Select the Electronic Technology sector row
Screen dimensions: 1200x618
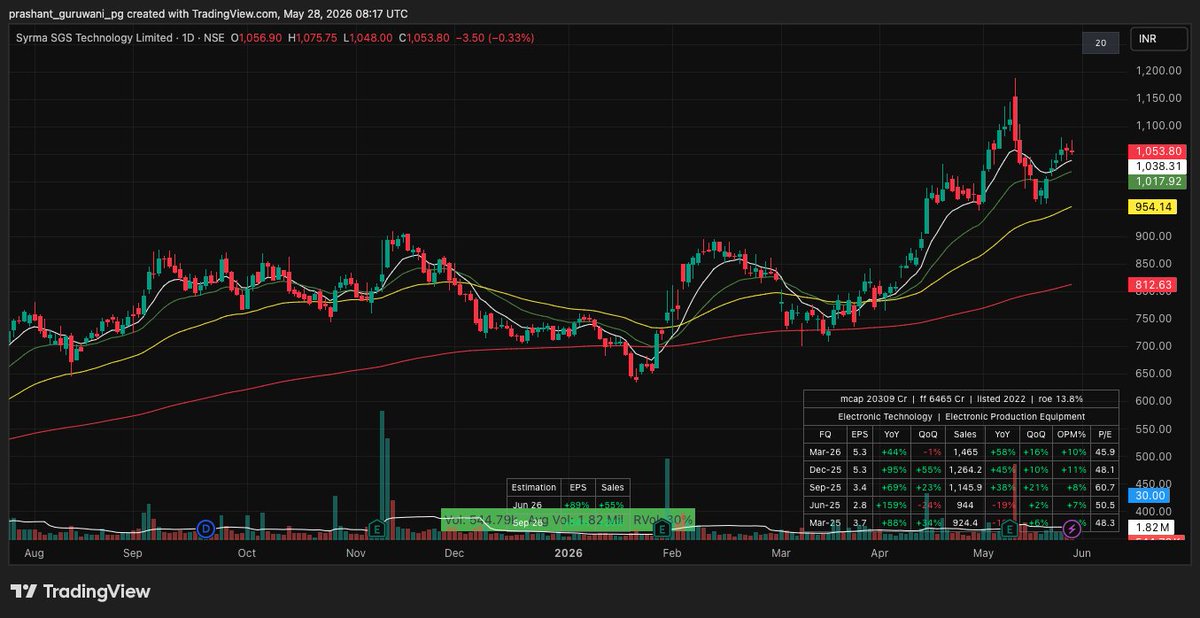(961, 416)
